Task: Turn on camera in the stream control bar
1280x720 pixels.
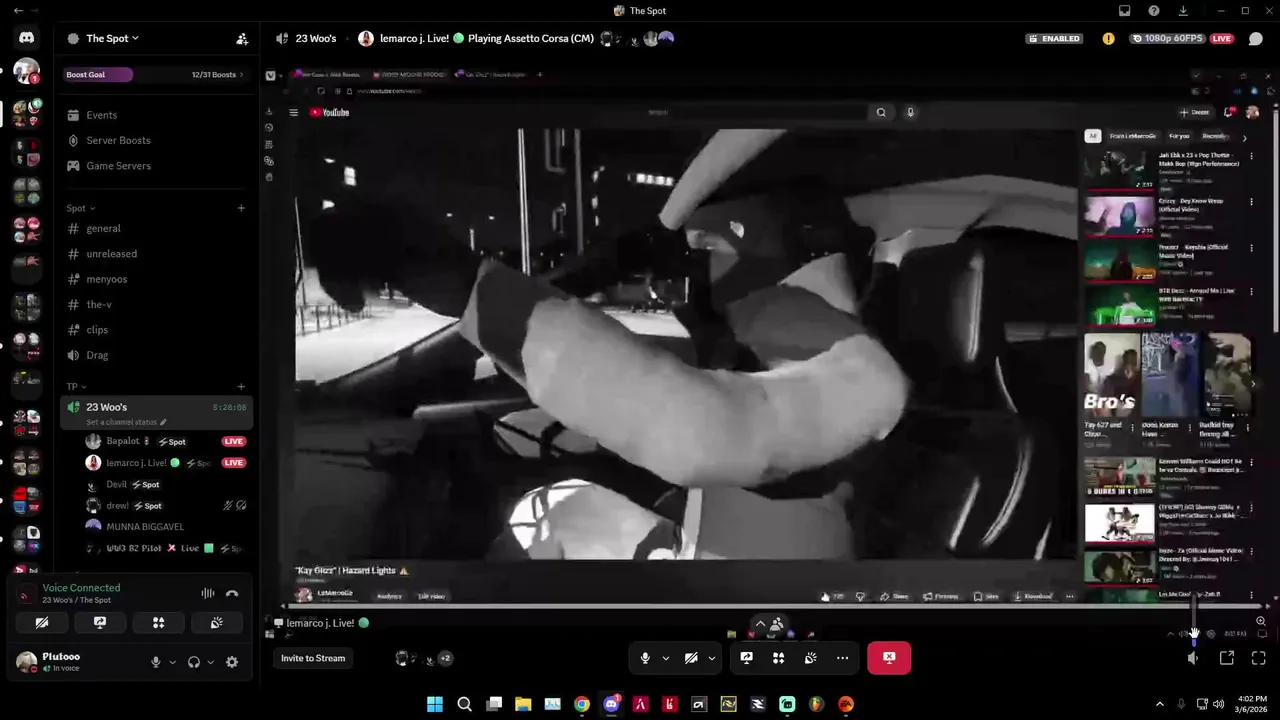Action: point(691,658)
